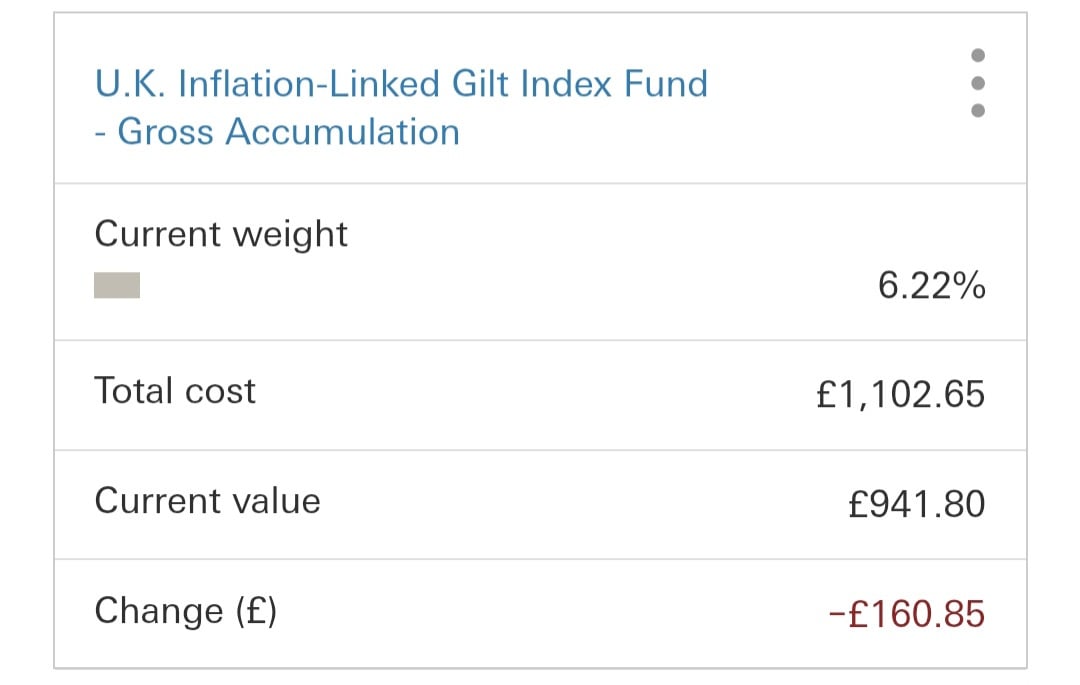Image resolution: width=1080 pixels, height=685 pixels.
Task: Click the word Fund in the title
Action: 666,83
